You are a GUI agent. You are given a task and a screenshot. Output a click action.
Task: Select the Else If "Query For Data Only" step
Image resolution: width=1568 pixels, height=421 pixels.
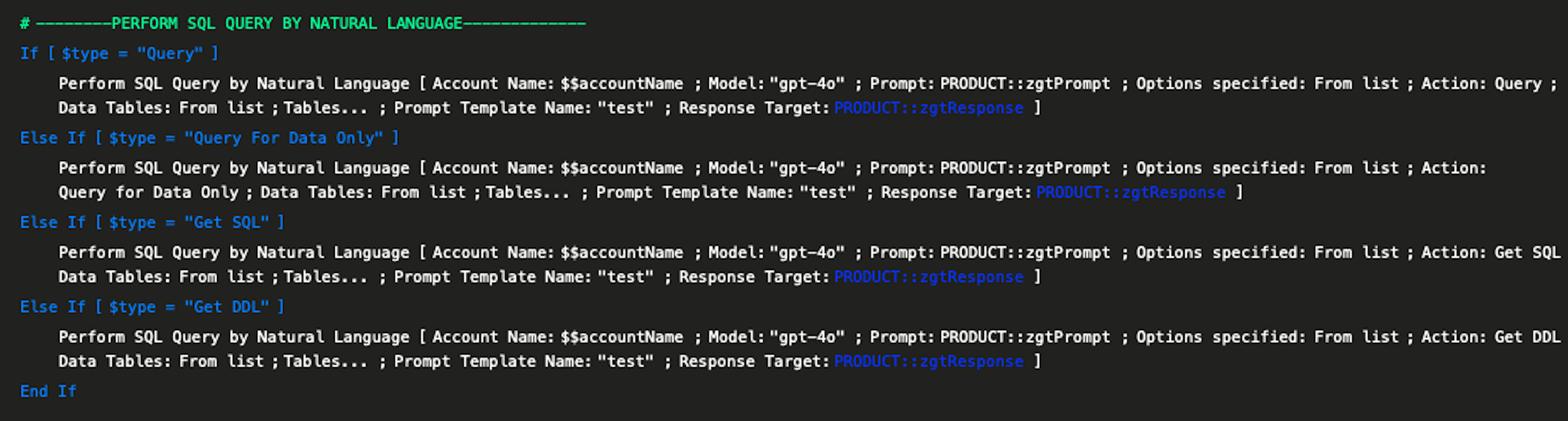pyautogui.click(x=210, y=138)
